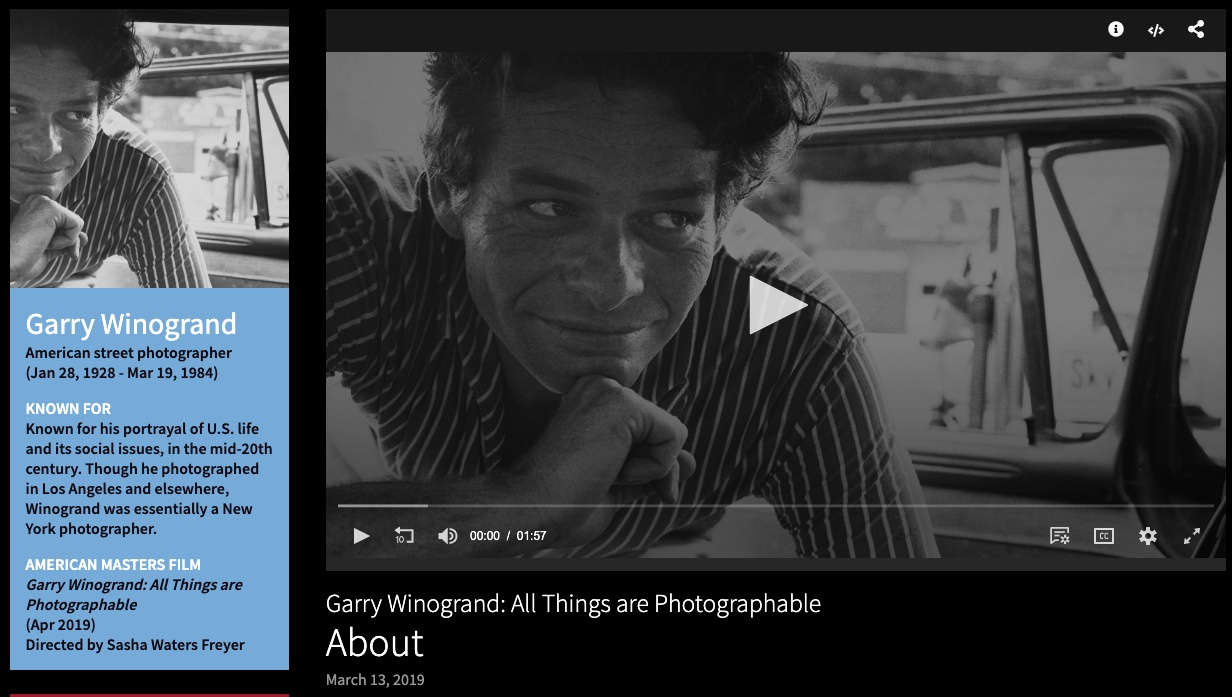This screenshot has width=1232, height=697.
Task: Open the video information panel
Action: (x=1114, y=30)
